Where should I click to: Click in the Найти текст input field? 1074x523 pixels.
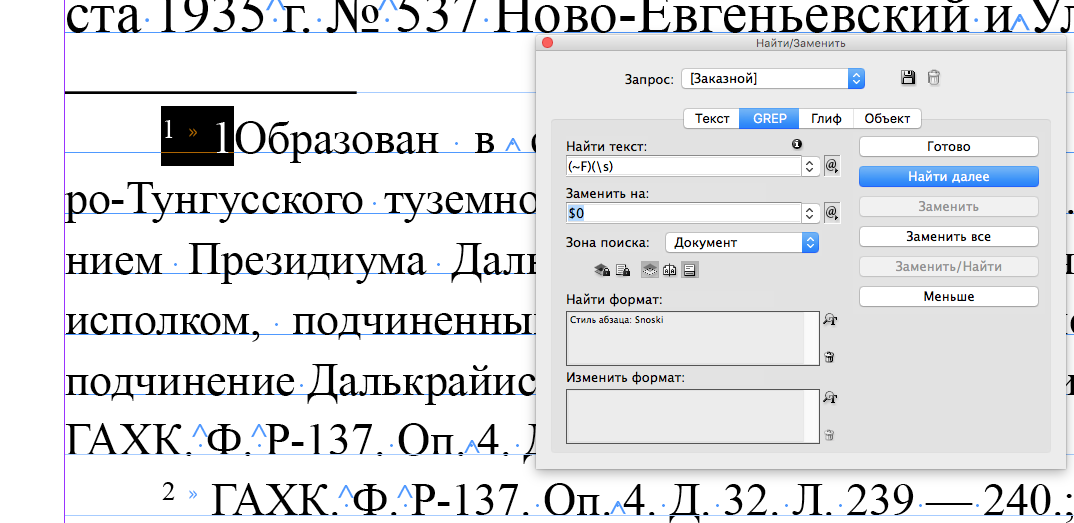(684, 166)
